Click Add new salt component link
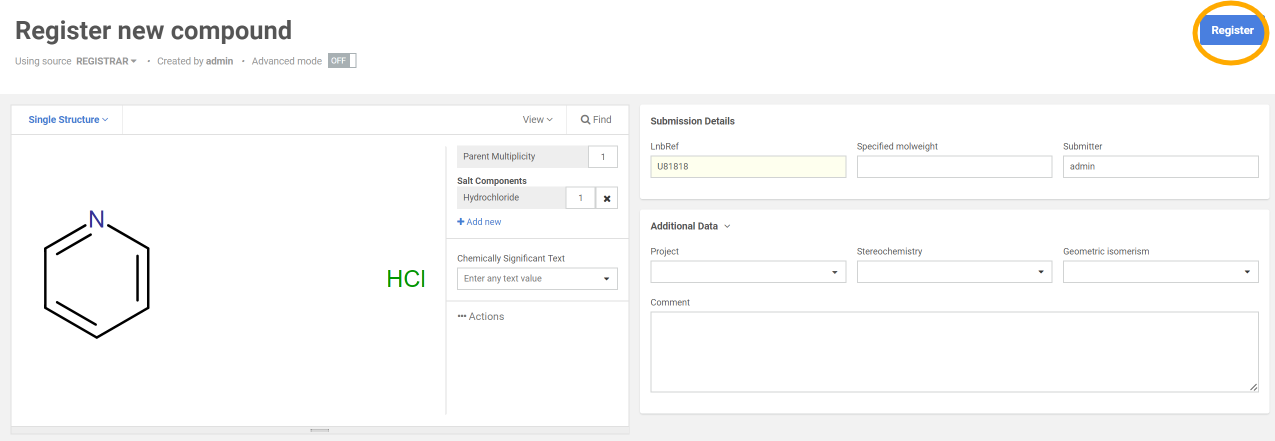 480,222
